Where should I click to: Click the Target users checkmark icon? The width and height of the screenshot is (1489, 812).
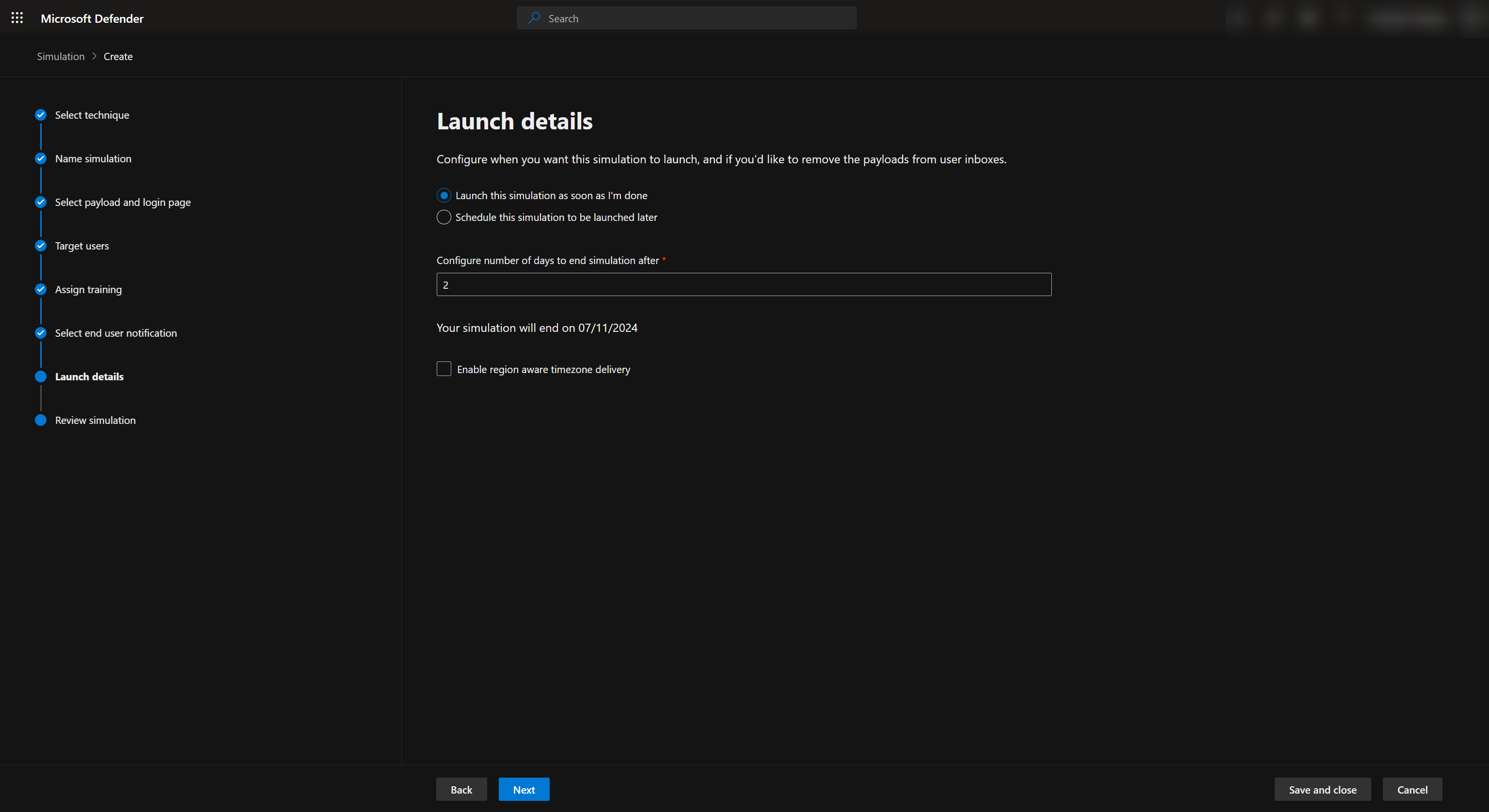click(40, 246)
